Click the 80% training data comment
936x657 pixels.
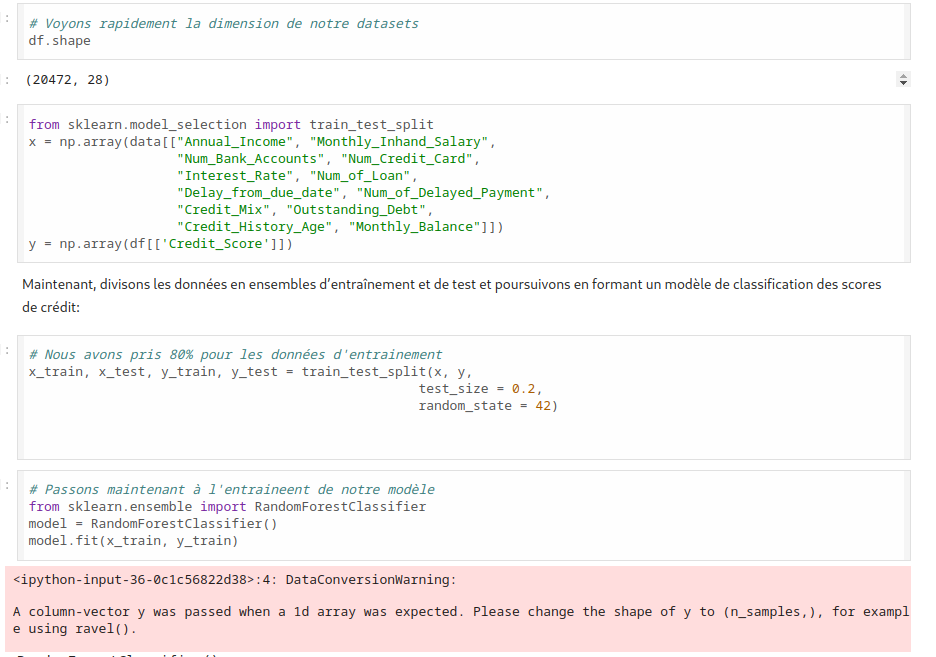[235, 355]
